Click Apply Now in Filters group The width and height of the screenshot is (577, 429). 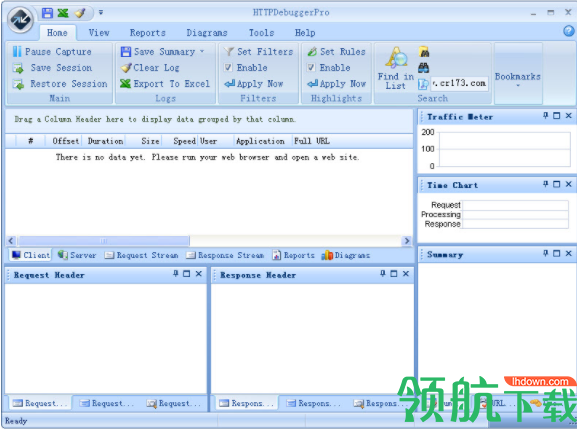254,84
